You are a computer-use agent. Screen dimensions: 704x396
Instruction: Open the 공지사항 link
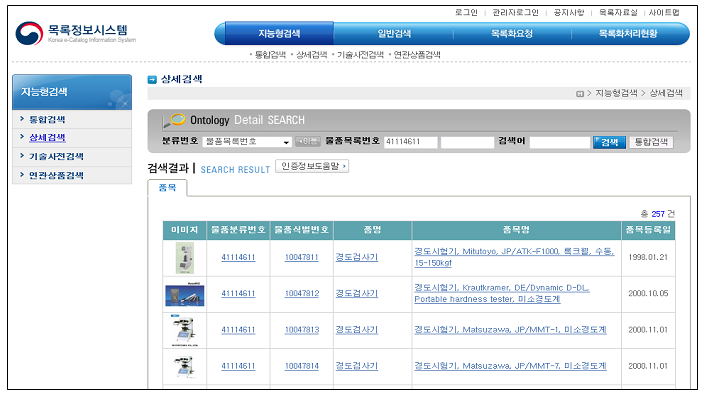(x=569, y=12)
